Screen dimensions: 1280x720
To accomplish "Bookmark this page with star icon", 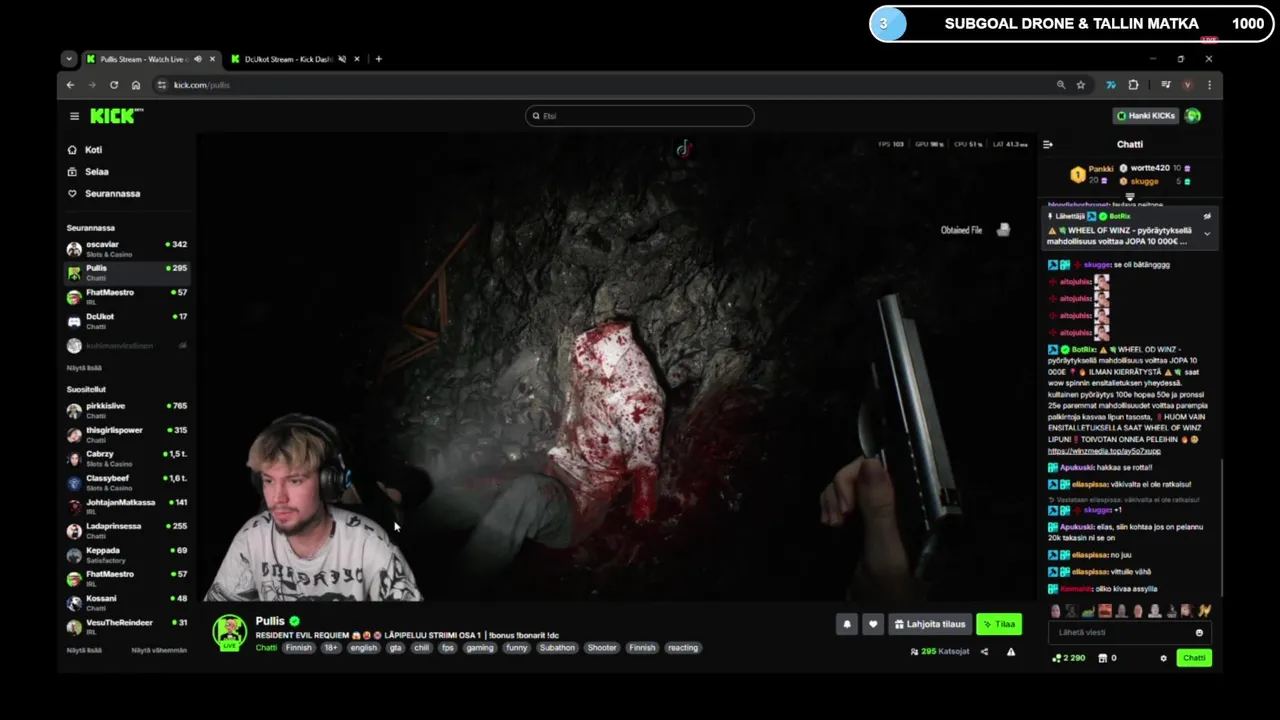I will [x=1081, y=85].
